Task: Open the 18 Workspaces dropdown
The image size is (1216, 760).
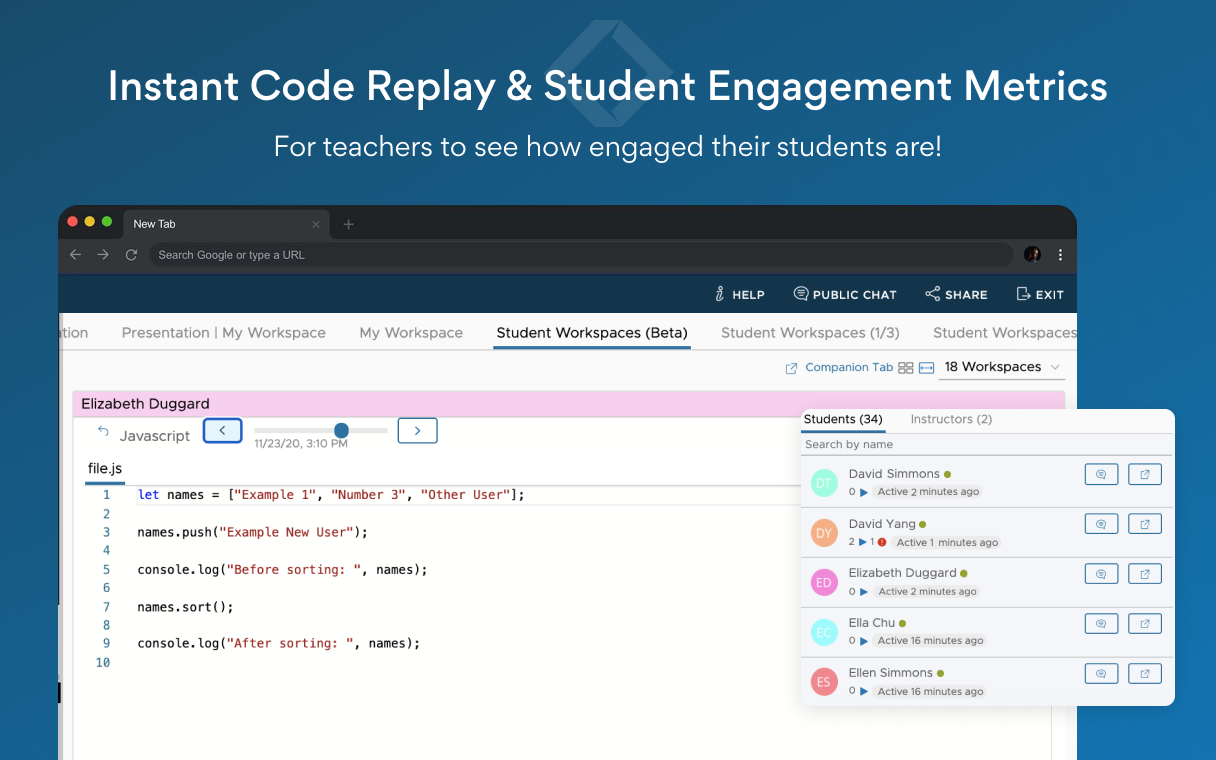Action: [x=1002, y=367]
